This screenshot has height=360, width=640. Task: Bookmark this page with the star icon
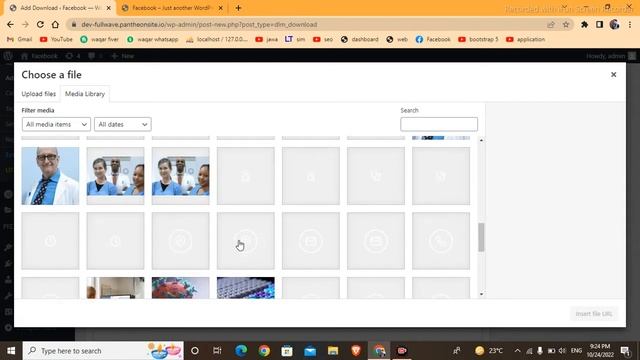point(566,24)
